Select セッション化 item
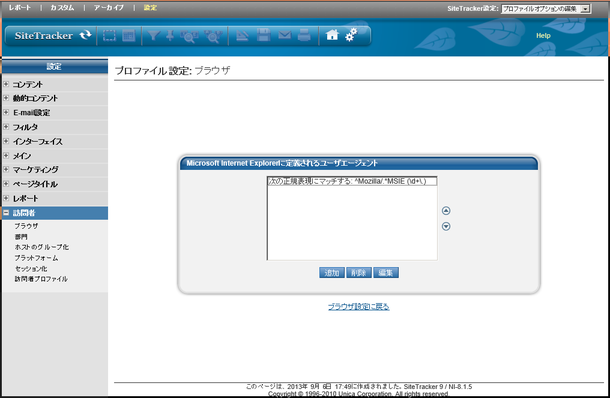The image size is (610, 398). pos(31,269)
